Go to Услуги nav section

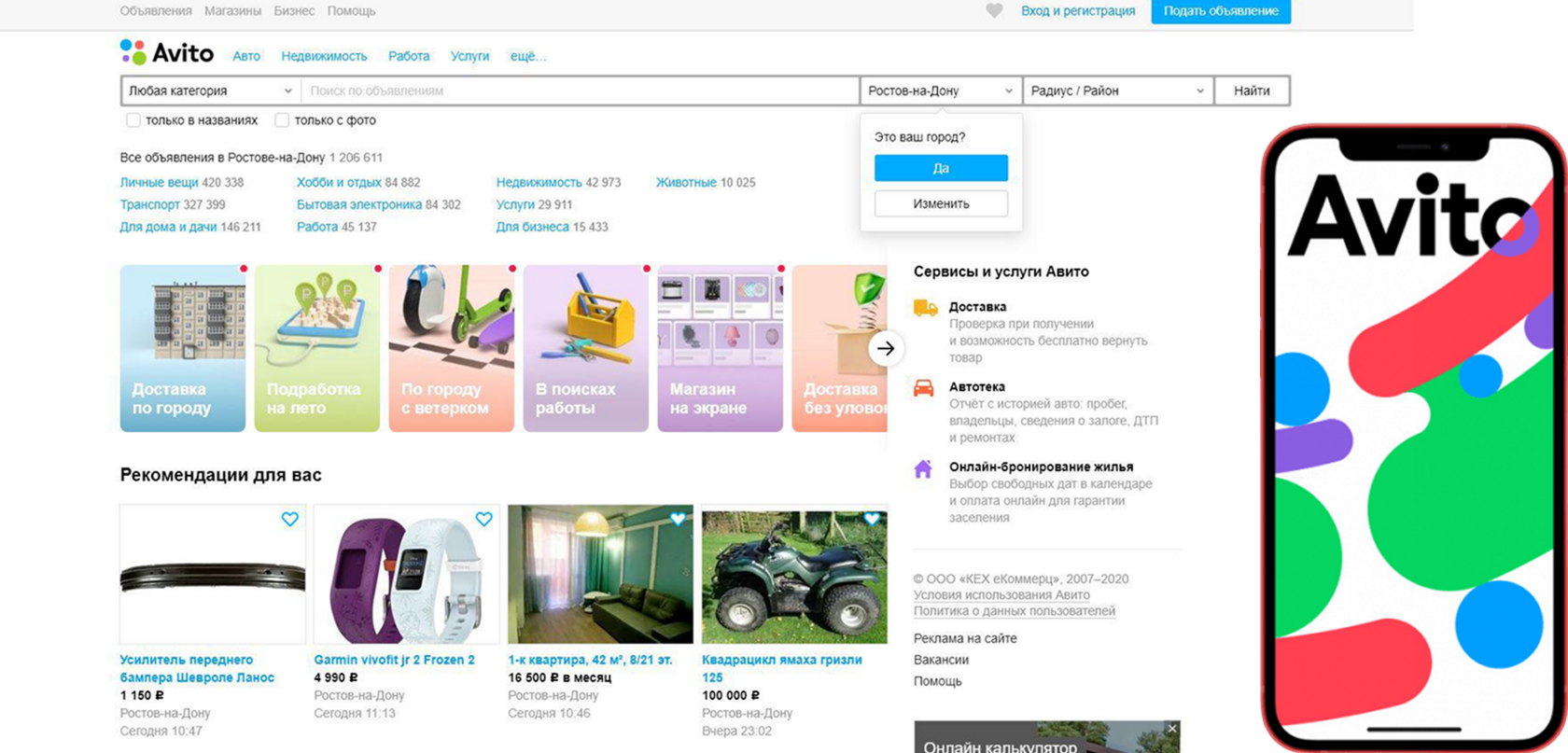click(469, 56)
